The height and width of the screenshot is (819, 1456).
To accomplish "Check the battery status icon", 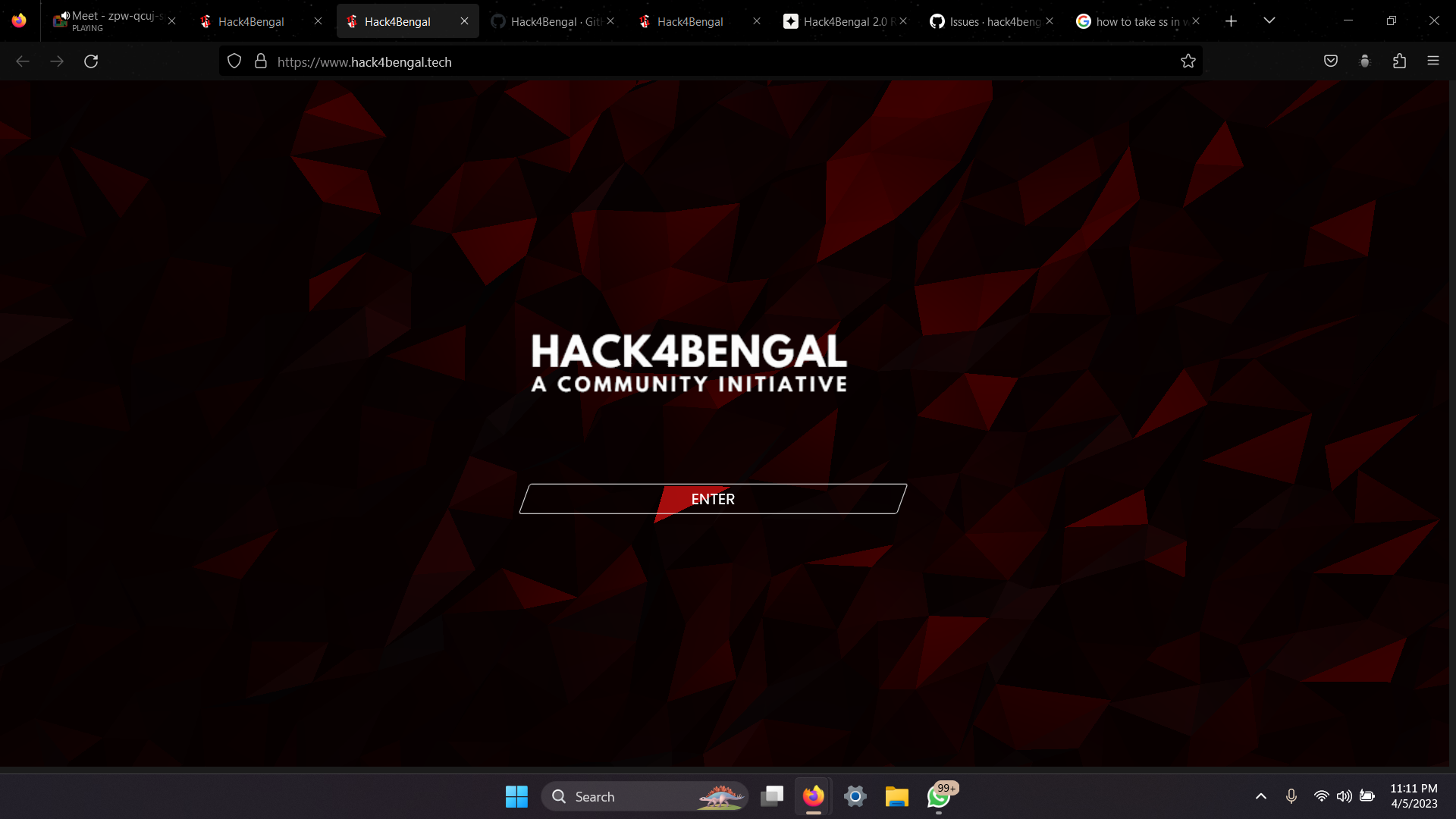I will [x=1367, y=796].
